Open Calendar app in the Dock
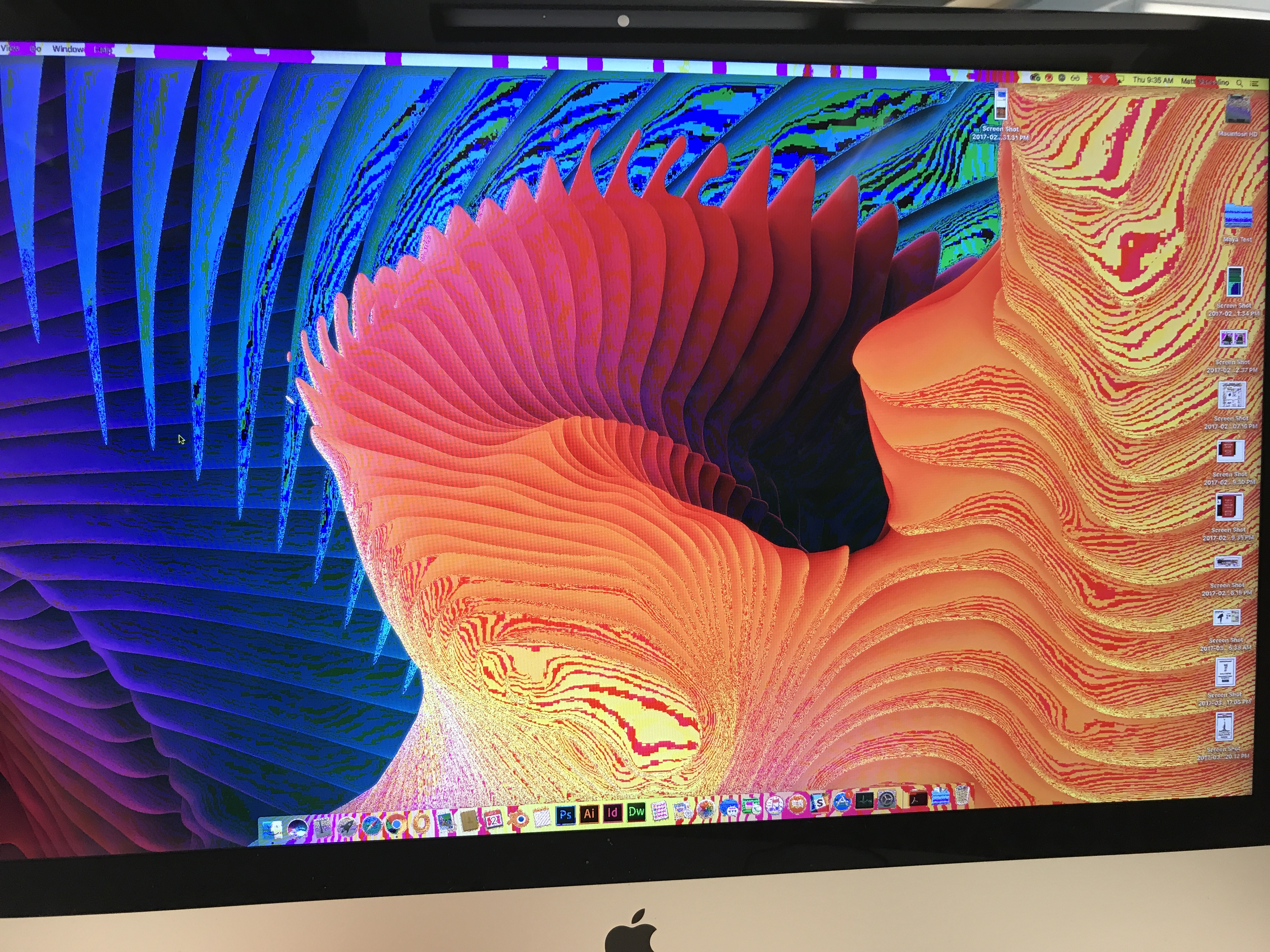1270x952 pixels. [494, 819]
